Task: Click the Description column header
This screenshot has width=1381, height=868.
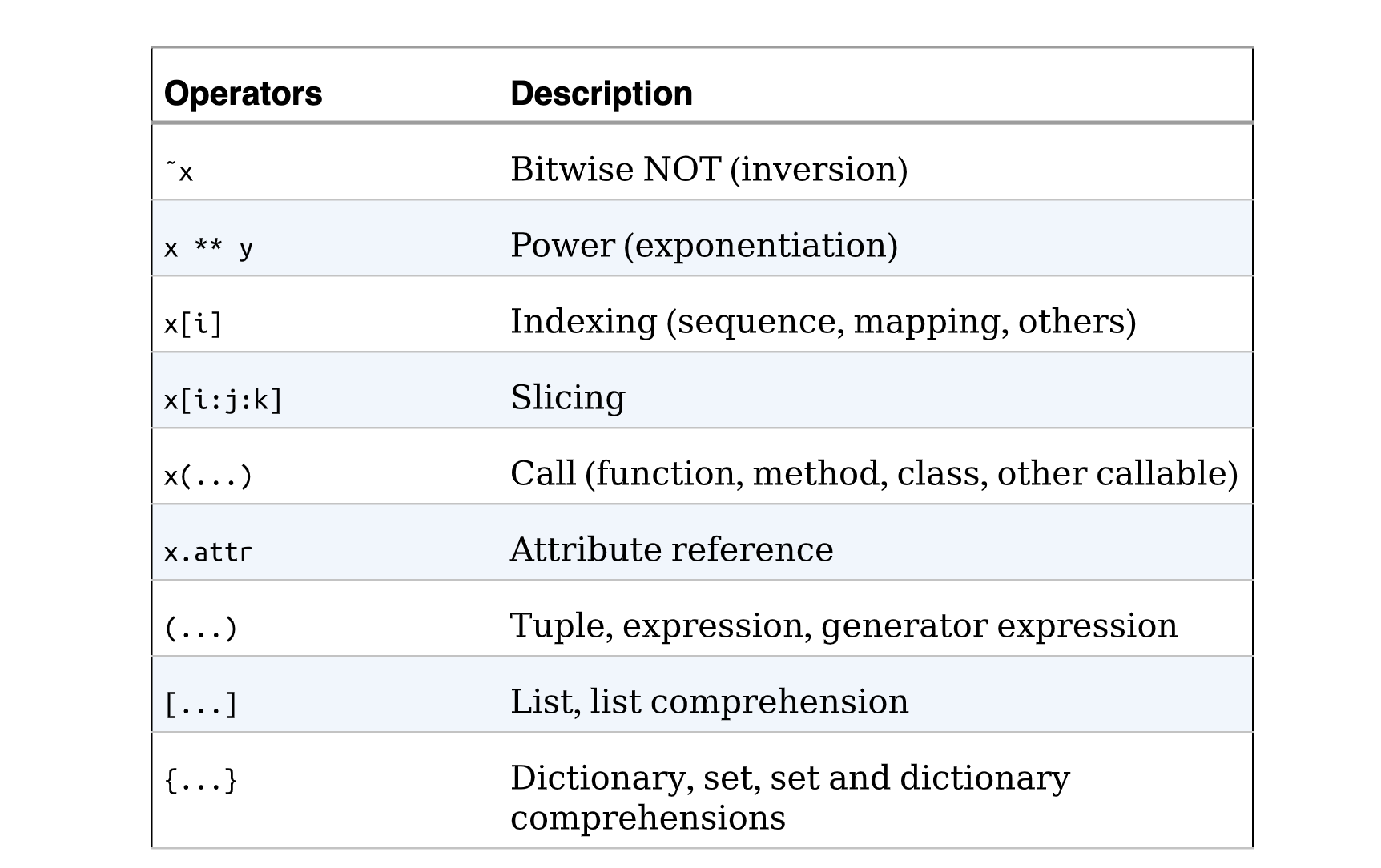Action: (601, 94)
